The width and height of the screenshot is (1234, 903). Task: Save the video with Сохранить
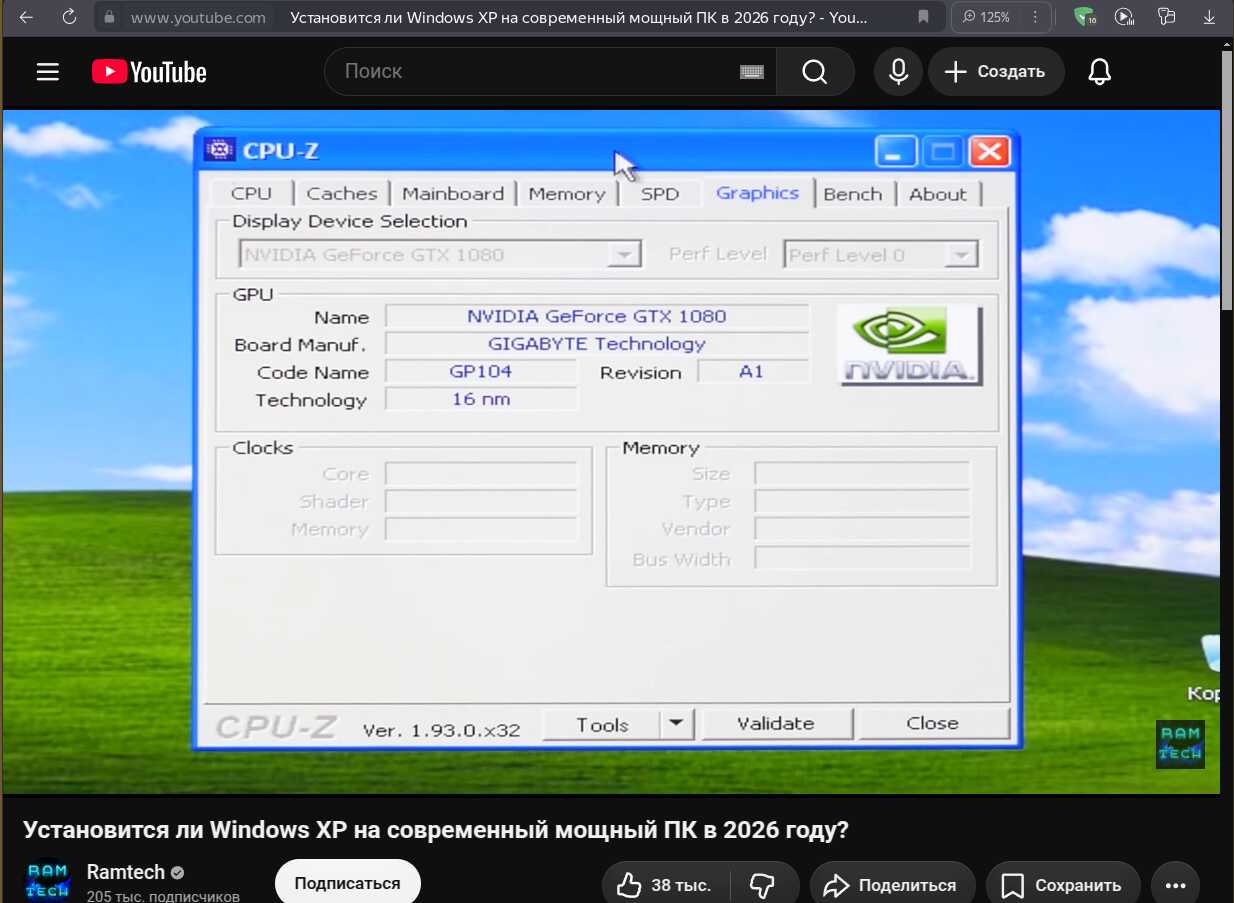point(1063,885)
